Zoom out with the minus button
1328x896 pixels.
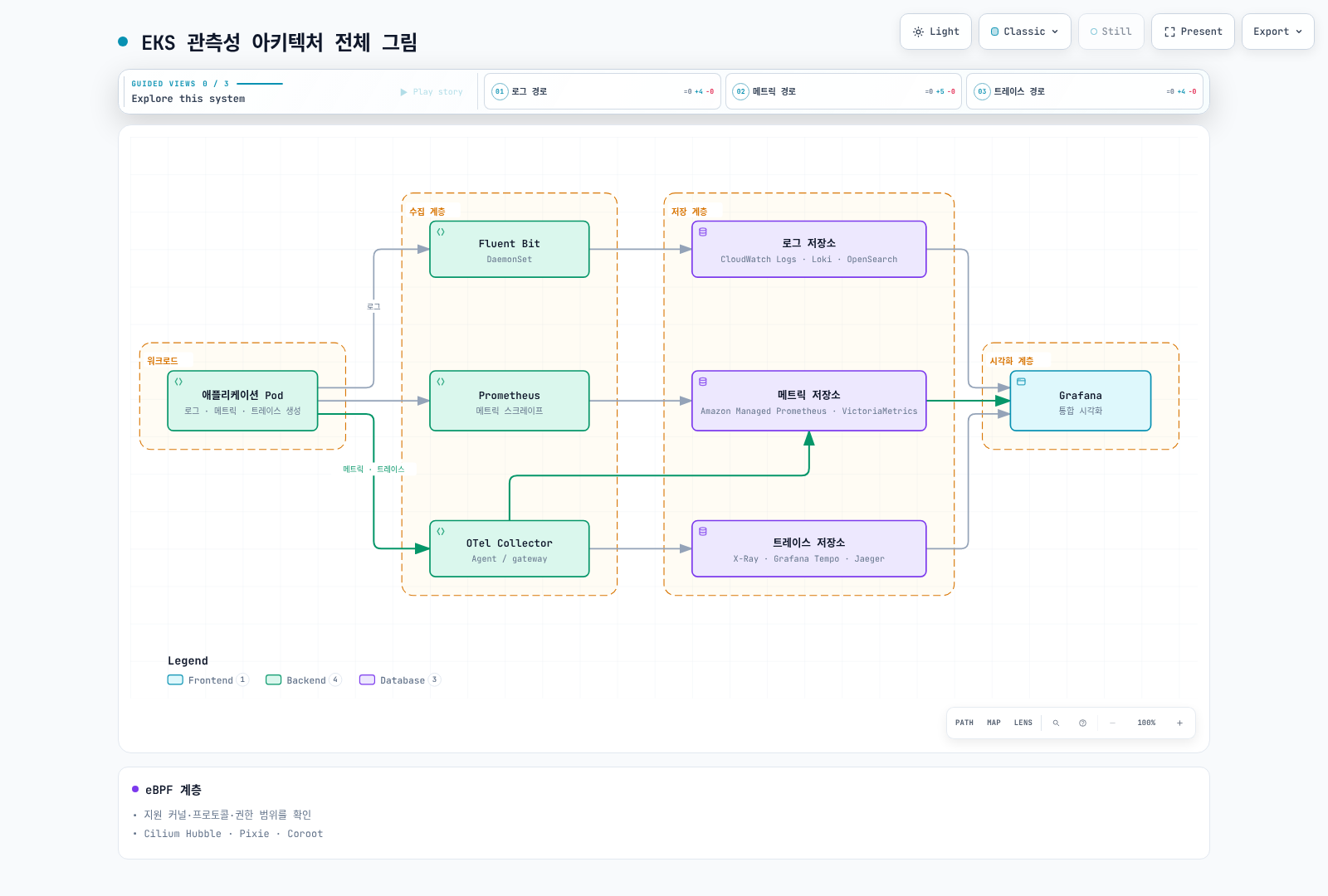[x=1112, y=723]
